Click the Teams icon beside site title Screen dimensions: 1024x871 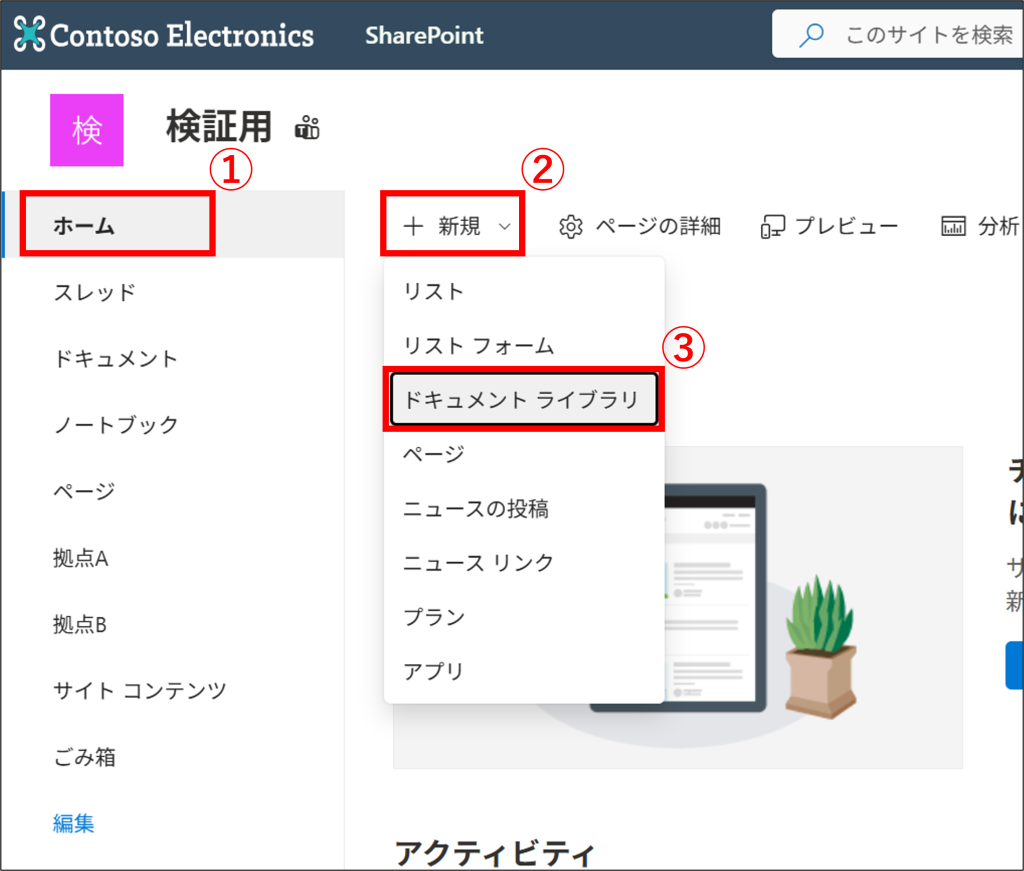click(307, 128)
